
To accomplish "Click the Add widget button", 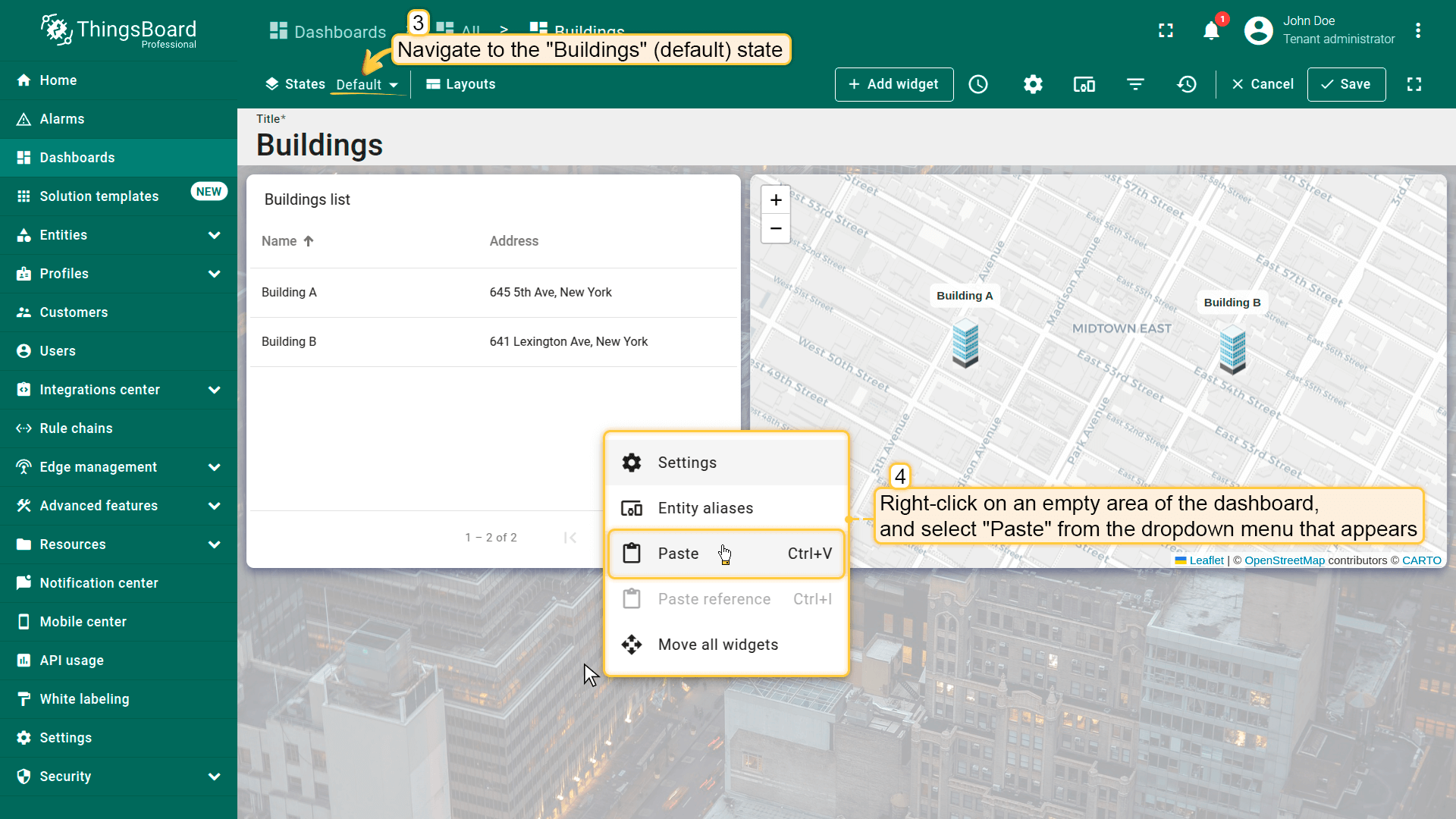I will click(894, 84).
